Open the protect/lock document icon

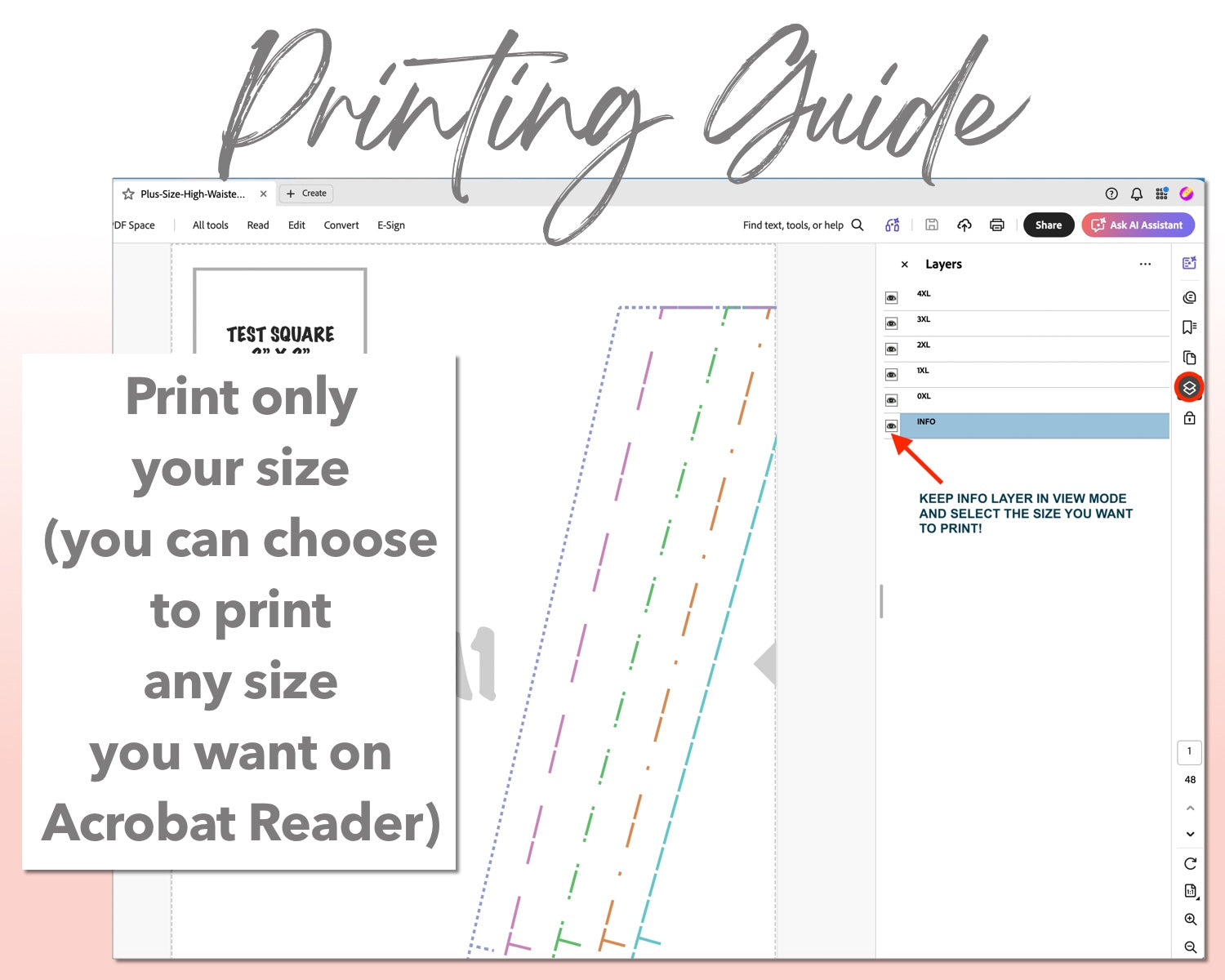tap(1189, 418)
